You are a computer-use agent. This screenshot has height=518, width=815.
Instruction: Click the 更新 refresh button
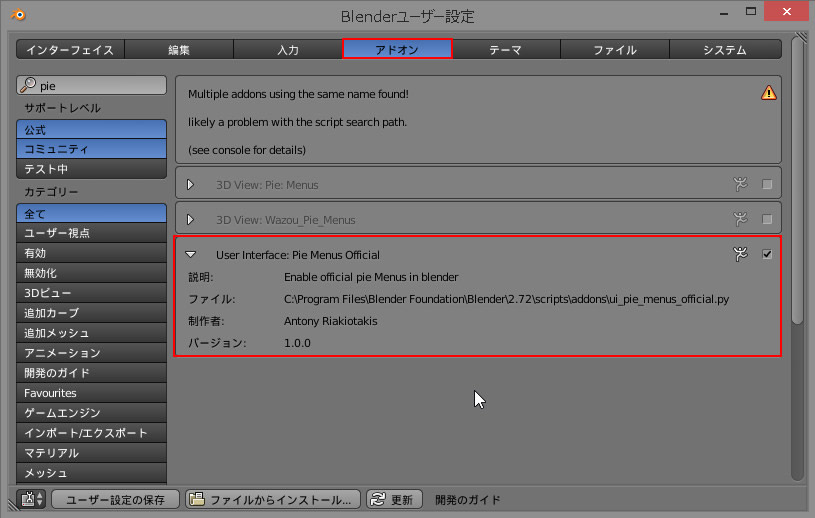pos(395,499)
